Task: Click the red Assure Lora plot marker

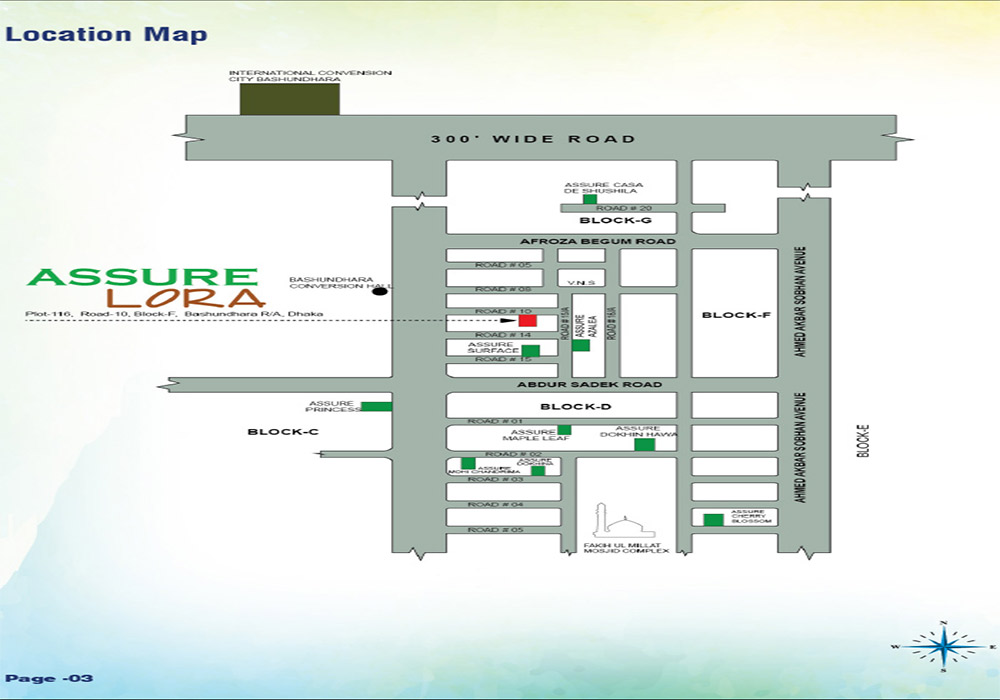Action: [527, 321]
